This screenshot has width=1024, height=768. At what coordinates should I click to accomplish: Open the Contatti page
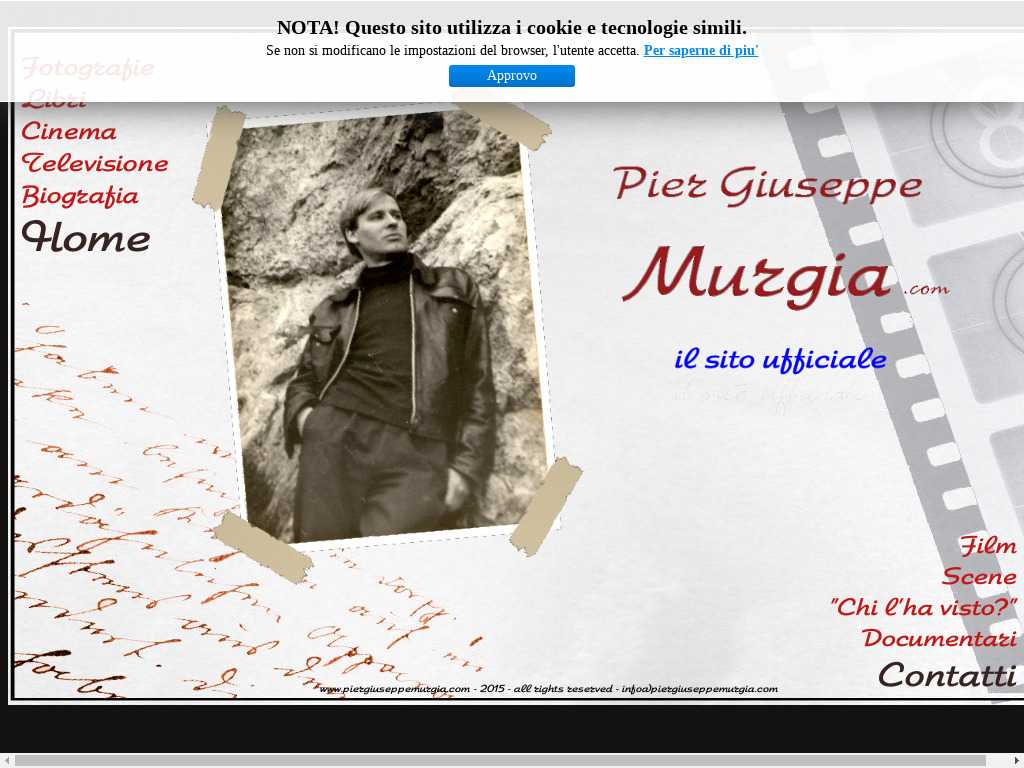pos(947,675)
